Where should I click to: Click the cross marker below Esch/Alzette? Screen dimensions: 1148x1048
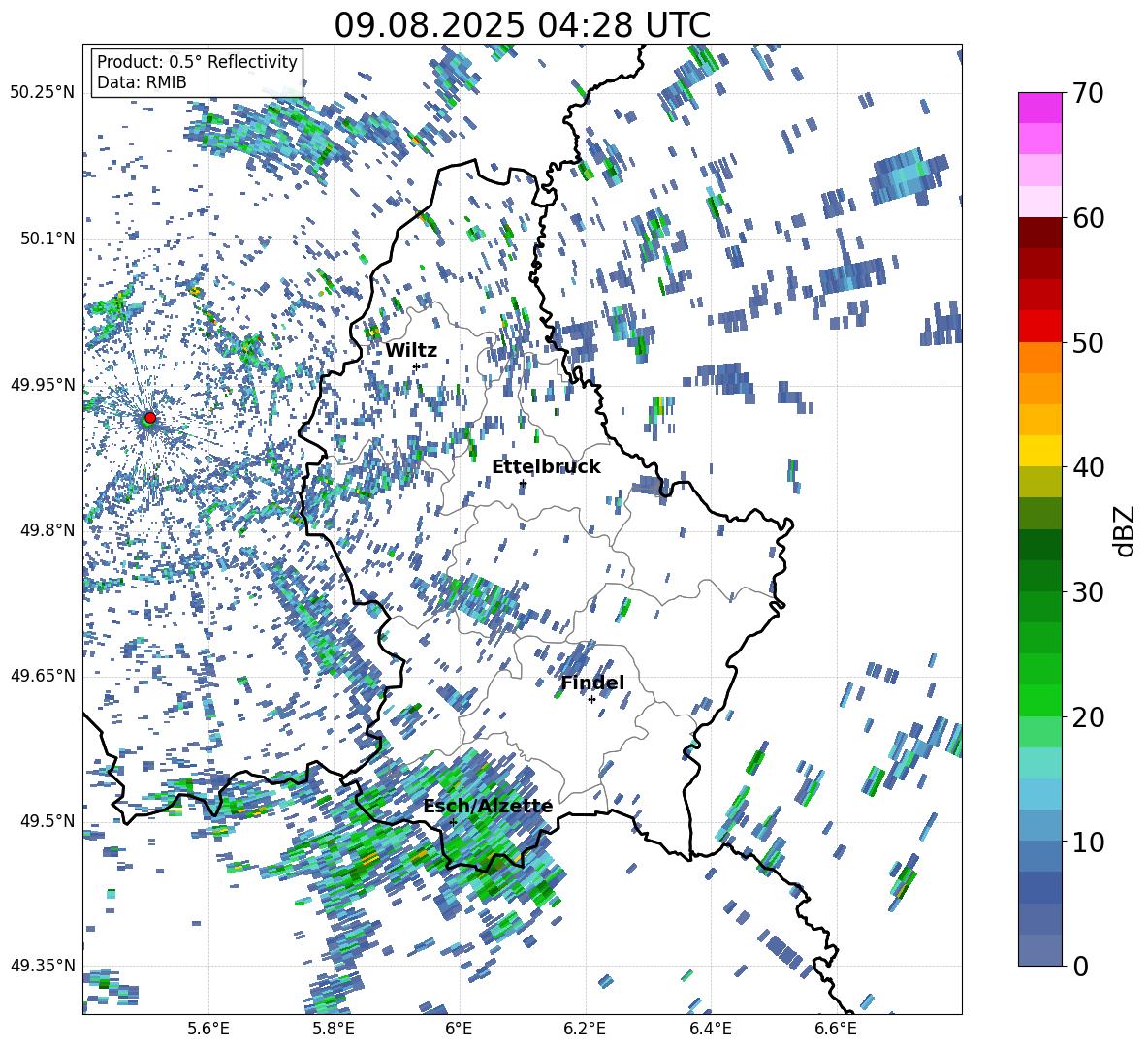click(453, 822)
